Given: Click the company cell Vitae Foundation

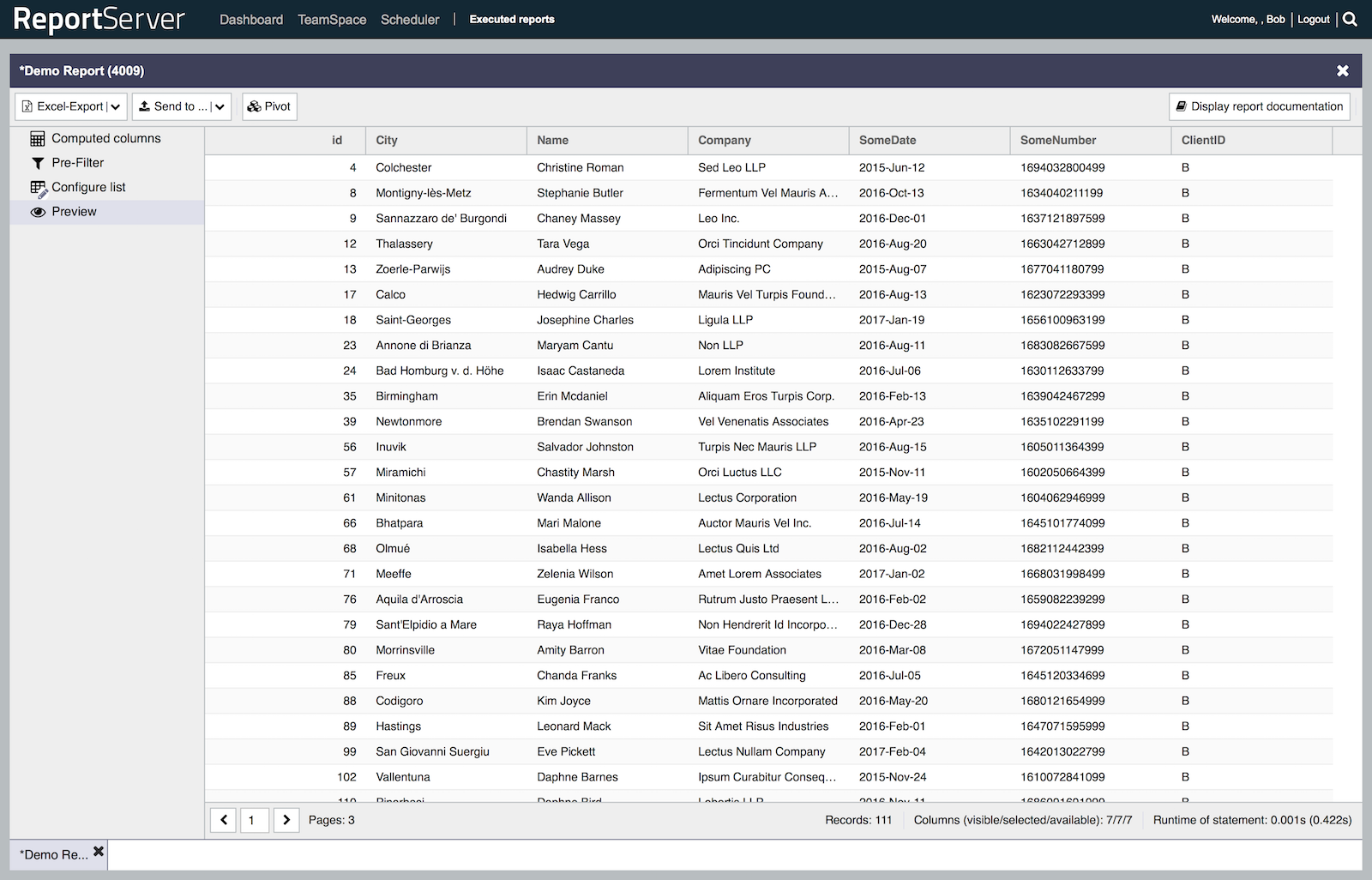Looking at the screenshot, I should pos(742,650).
